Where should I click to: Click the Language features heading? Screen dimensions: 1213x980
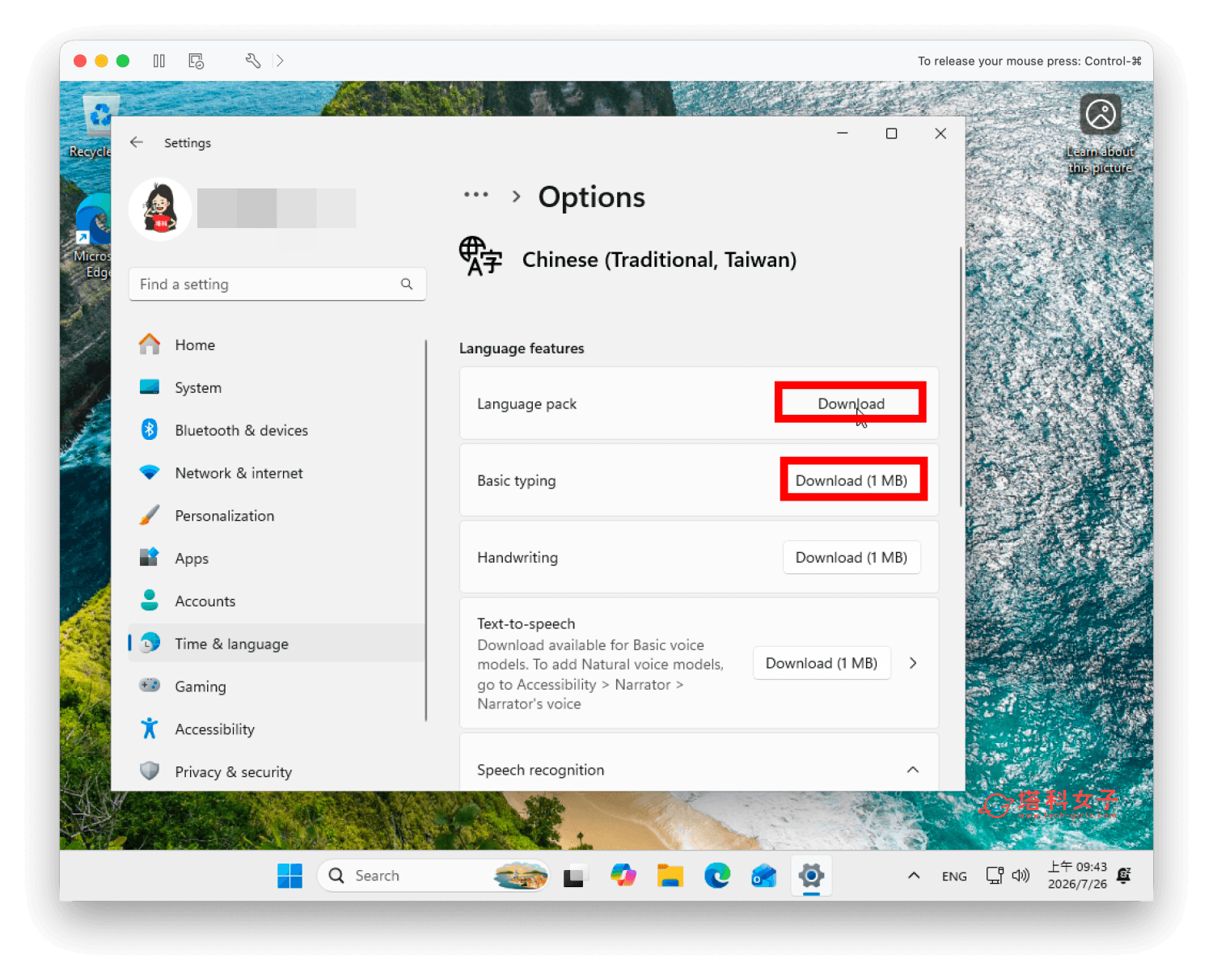tap(522, 348)
